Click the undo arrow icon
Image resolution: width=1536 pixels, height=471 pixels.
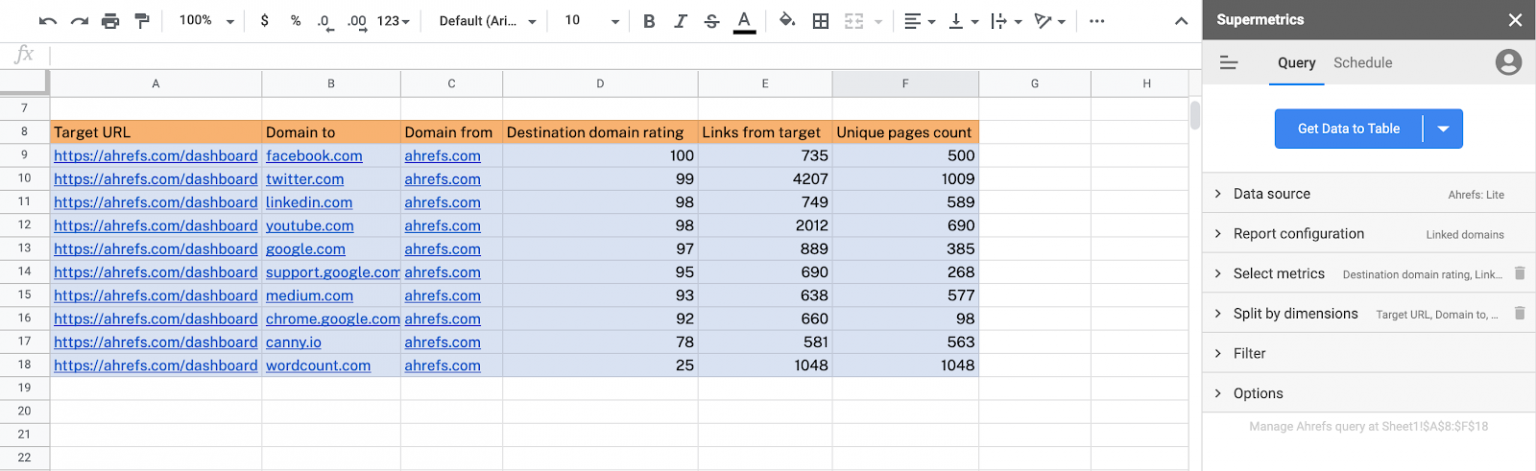click(47, 21)
